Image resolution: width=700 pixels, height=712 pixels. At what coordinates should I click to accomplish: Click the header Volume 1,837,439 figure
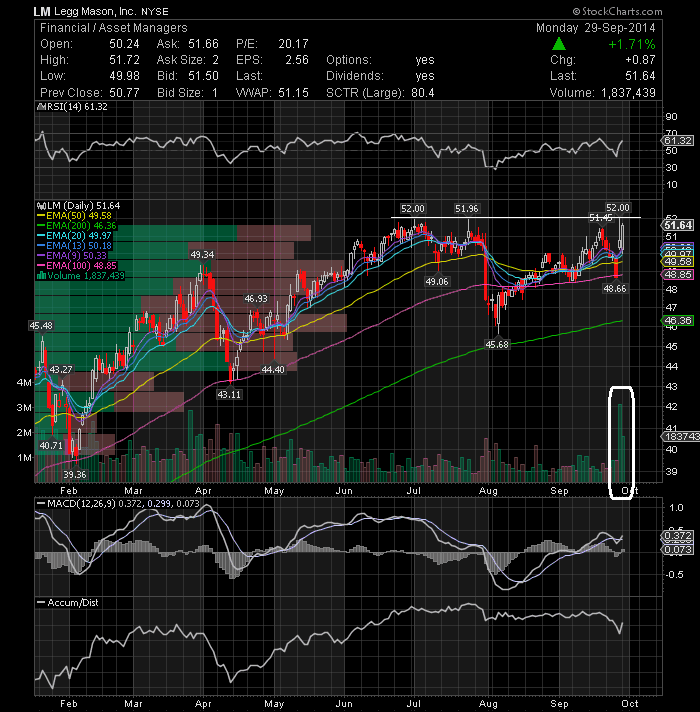point(628,93)
